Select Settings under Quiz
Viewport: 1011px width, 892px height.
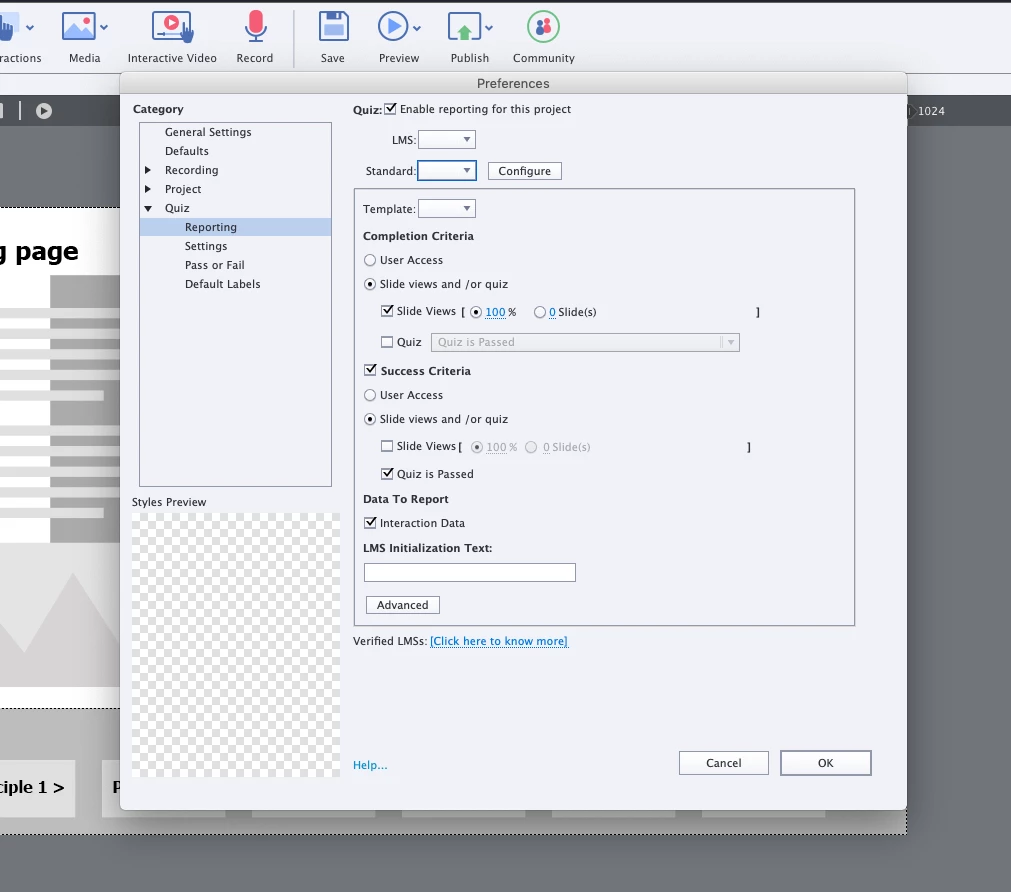(206, 246)
